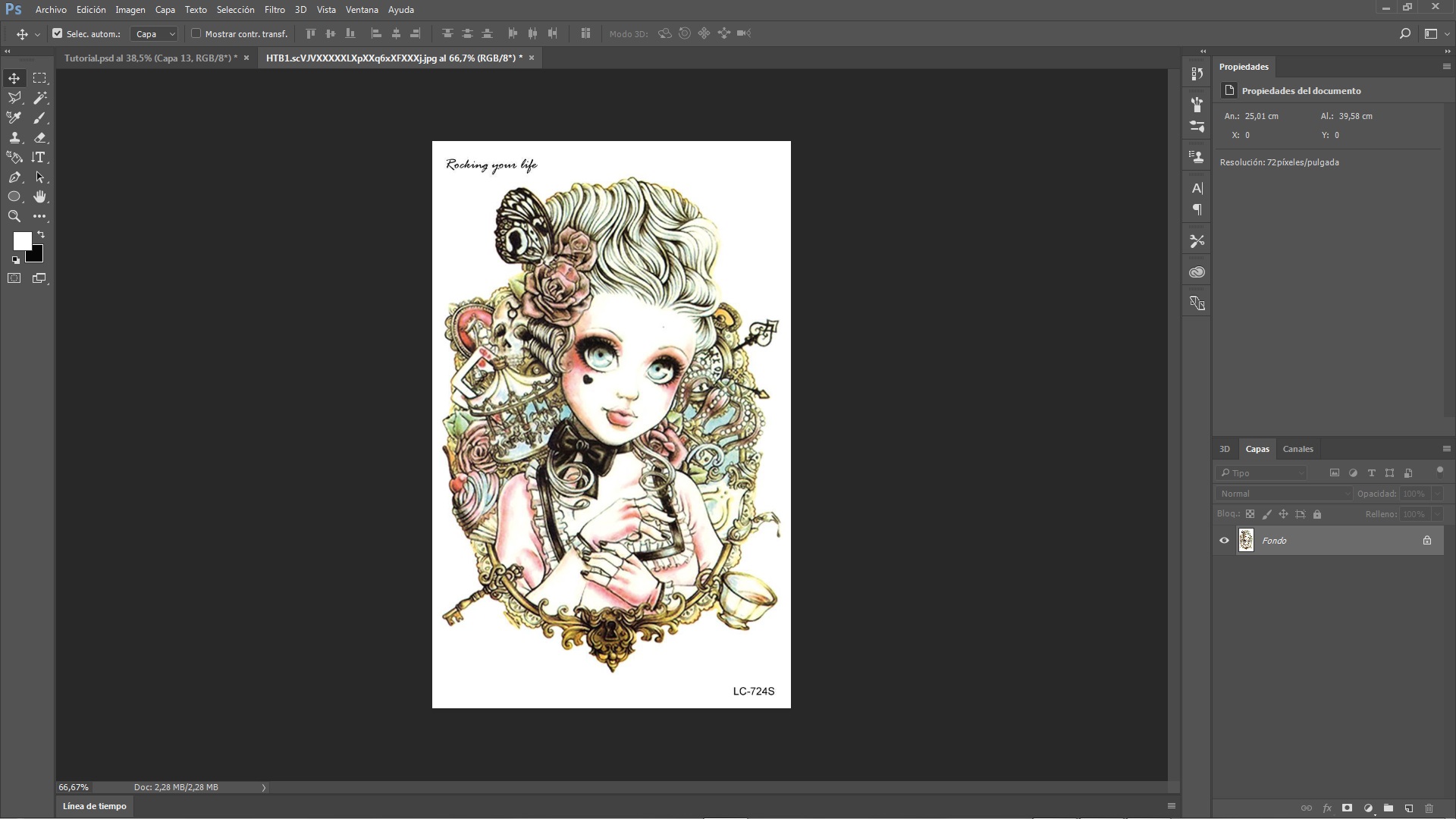Select the Eraser tool
Image resolution: width=1456 pixels, height=819 pixels.
(x=39, y=137)
